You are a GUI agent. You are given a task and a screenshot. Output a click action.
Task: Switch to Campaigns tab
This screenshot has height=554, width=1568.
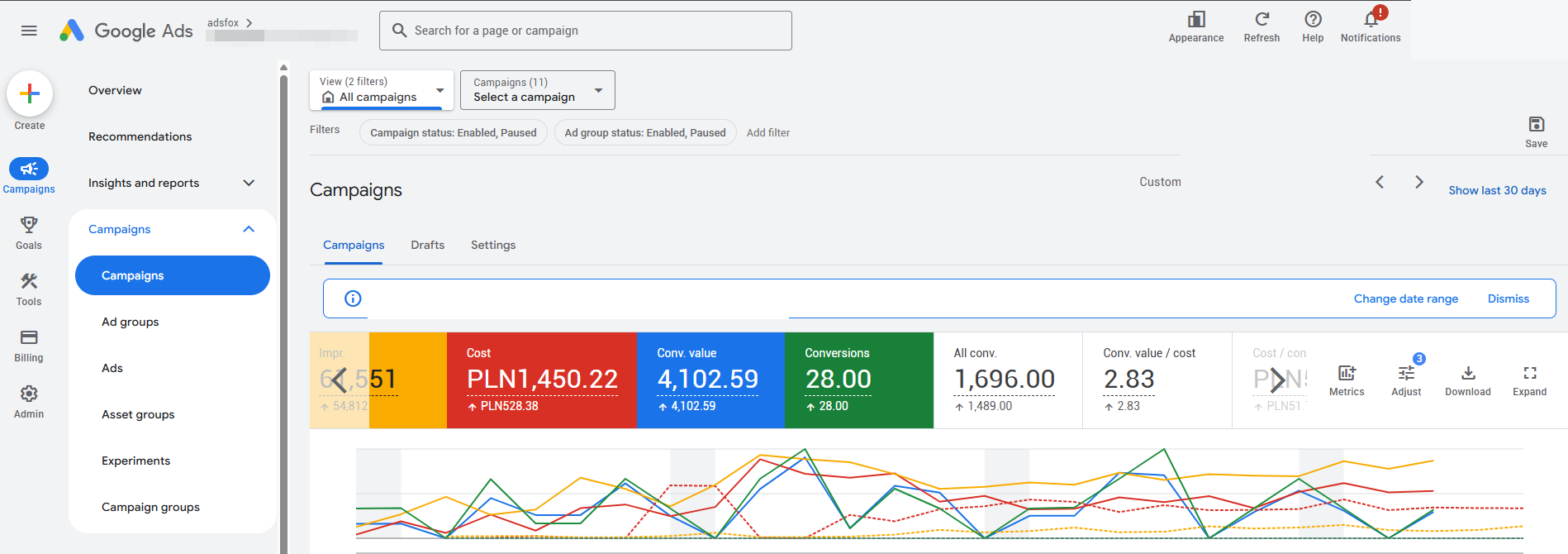(x=354, y=245)
